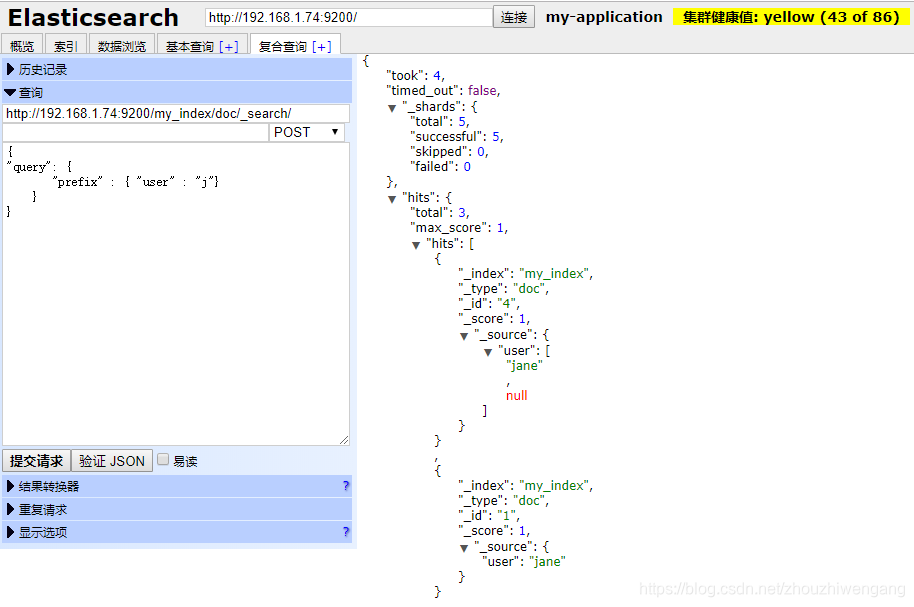The height and width of the screenshot is (607, 914).
Task: Switch to the 概览 overview tab
Action: [22, 46]
